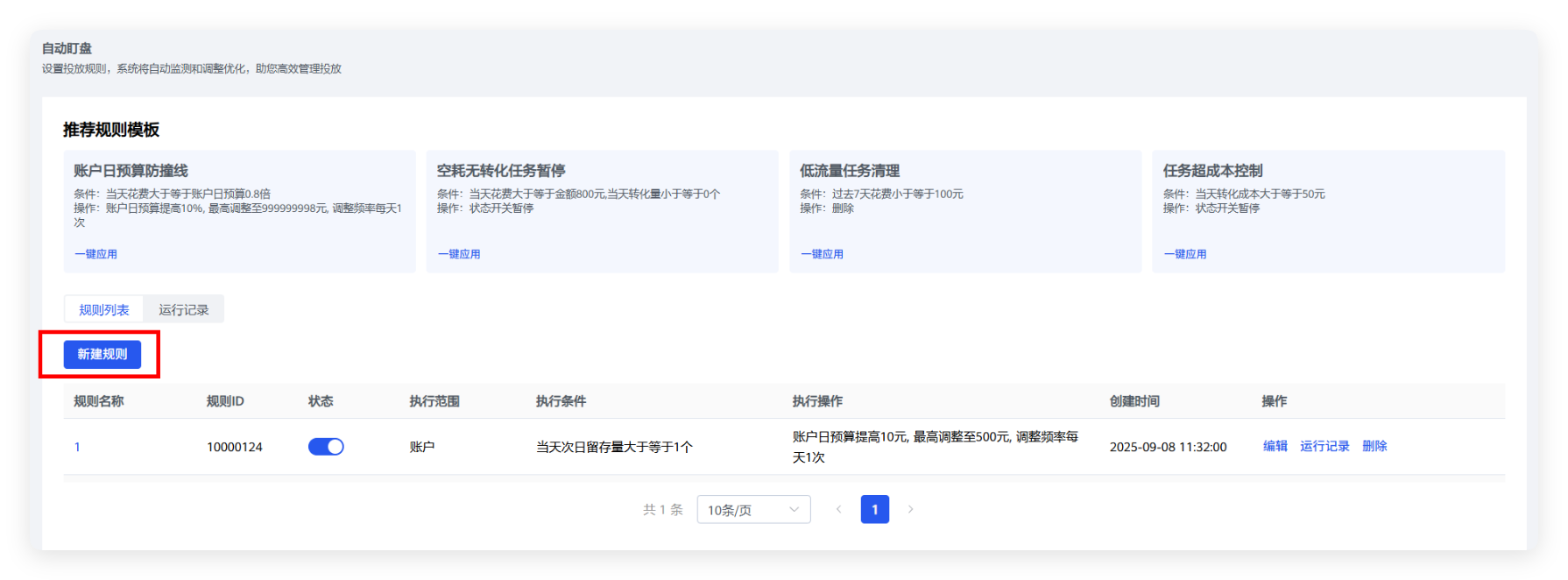This screenshot has height=580, width=1568.
Task: Switch to the 规则列表 tab
Action: tap(104, 309)
